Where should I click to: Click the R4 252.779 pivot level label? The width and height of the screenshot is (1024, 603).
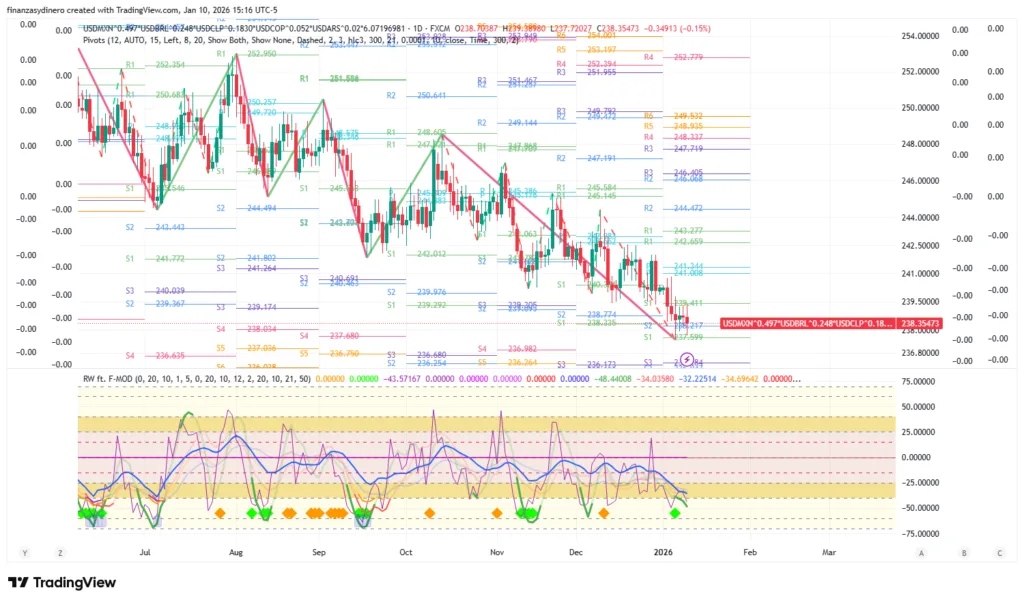[680, 58]
